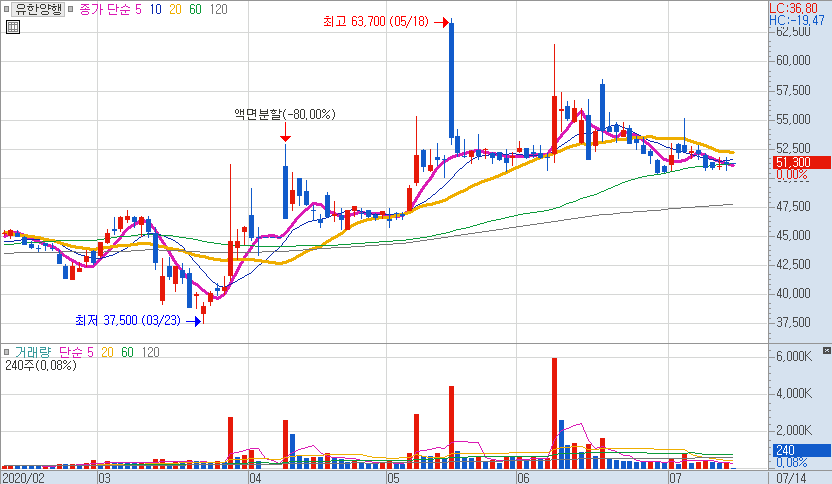Select the 유한양행 stock name label
Viewport: 832px width, 484px height.
[38, 9]
